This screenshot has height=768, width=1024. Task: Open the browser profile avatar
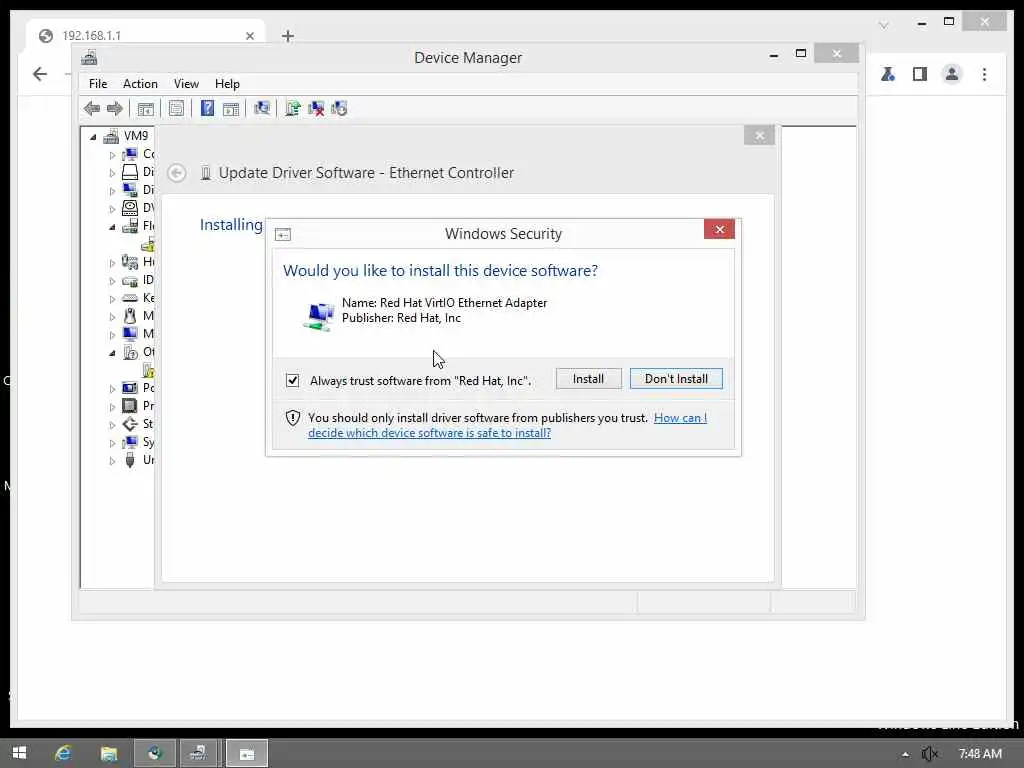[952, 74]
